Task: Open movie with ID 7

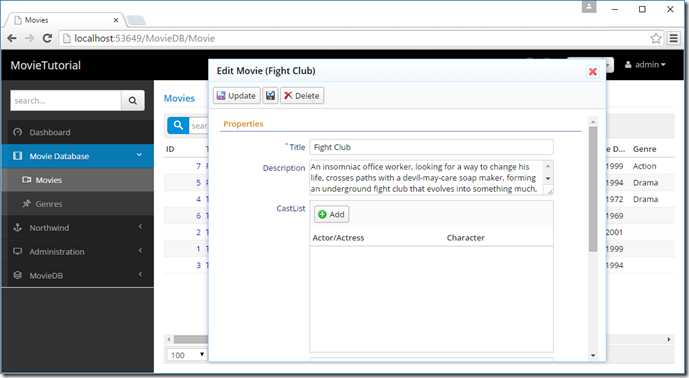Action: click(198, 166)
